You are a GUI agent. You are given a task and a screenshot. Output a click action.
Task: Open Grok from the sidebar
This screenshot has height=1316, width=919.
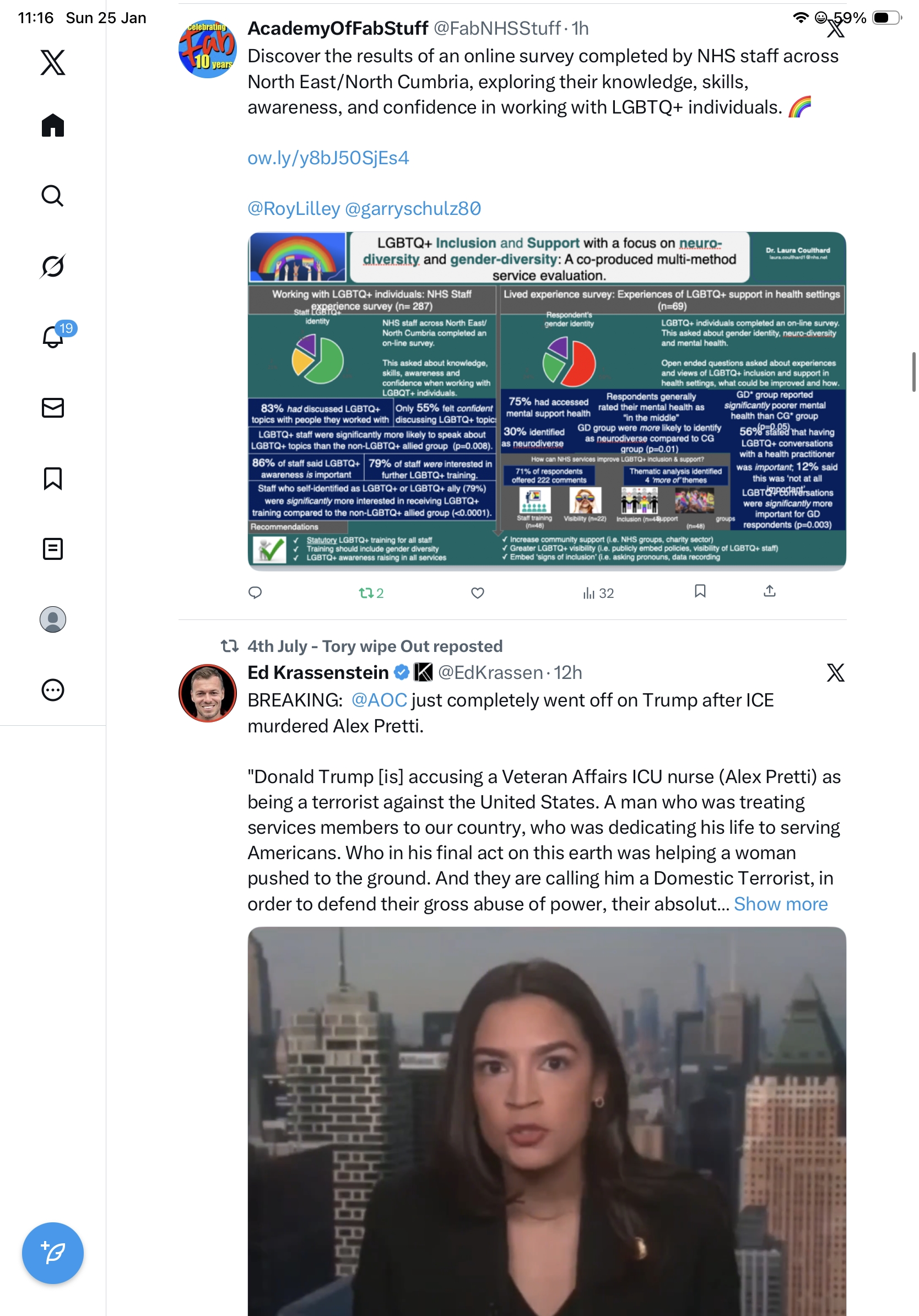53,266
